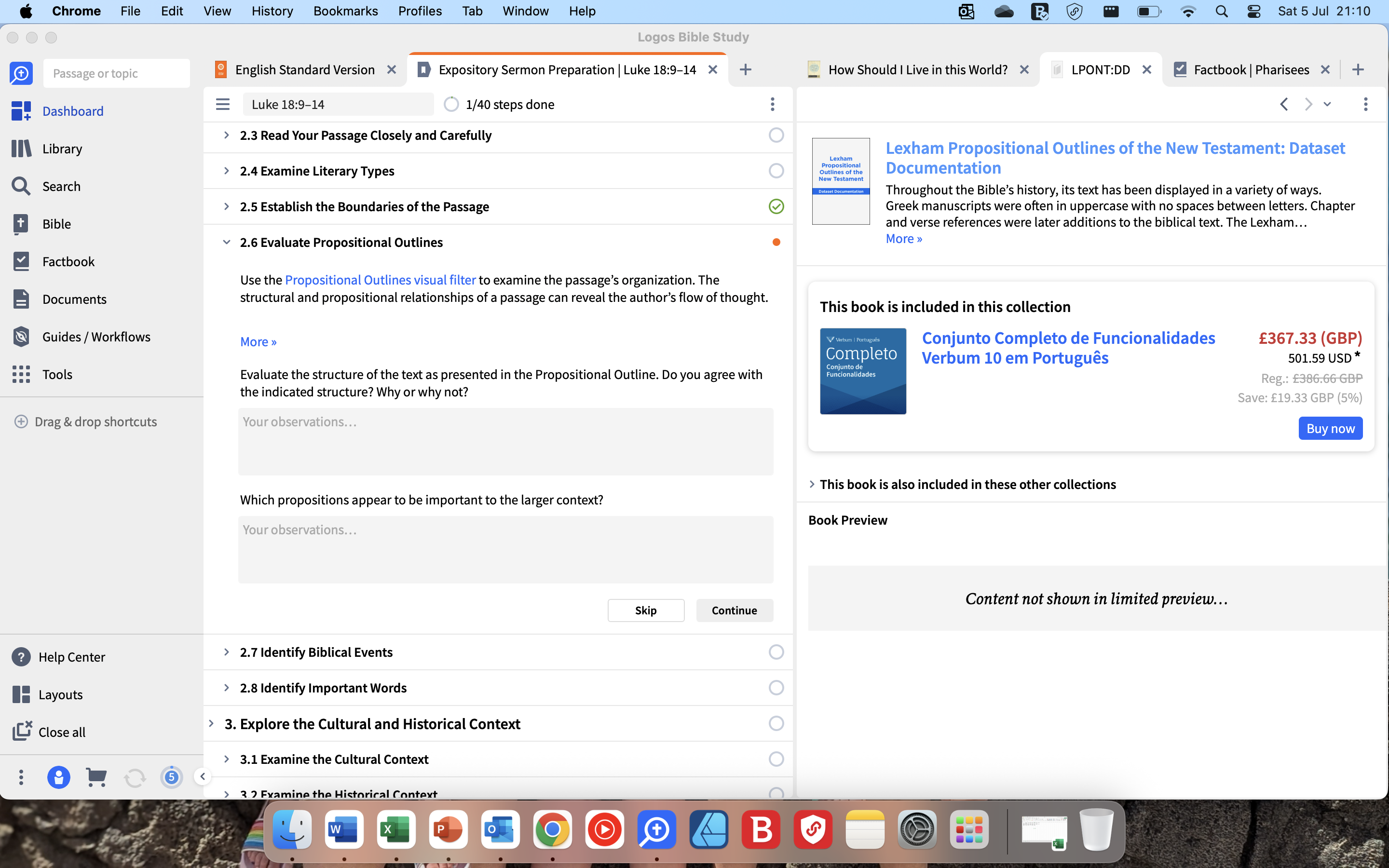
Task: Collapse step 2.6 Evaluate Propositional Outlines
Action: 226,242
